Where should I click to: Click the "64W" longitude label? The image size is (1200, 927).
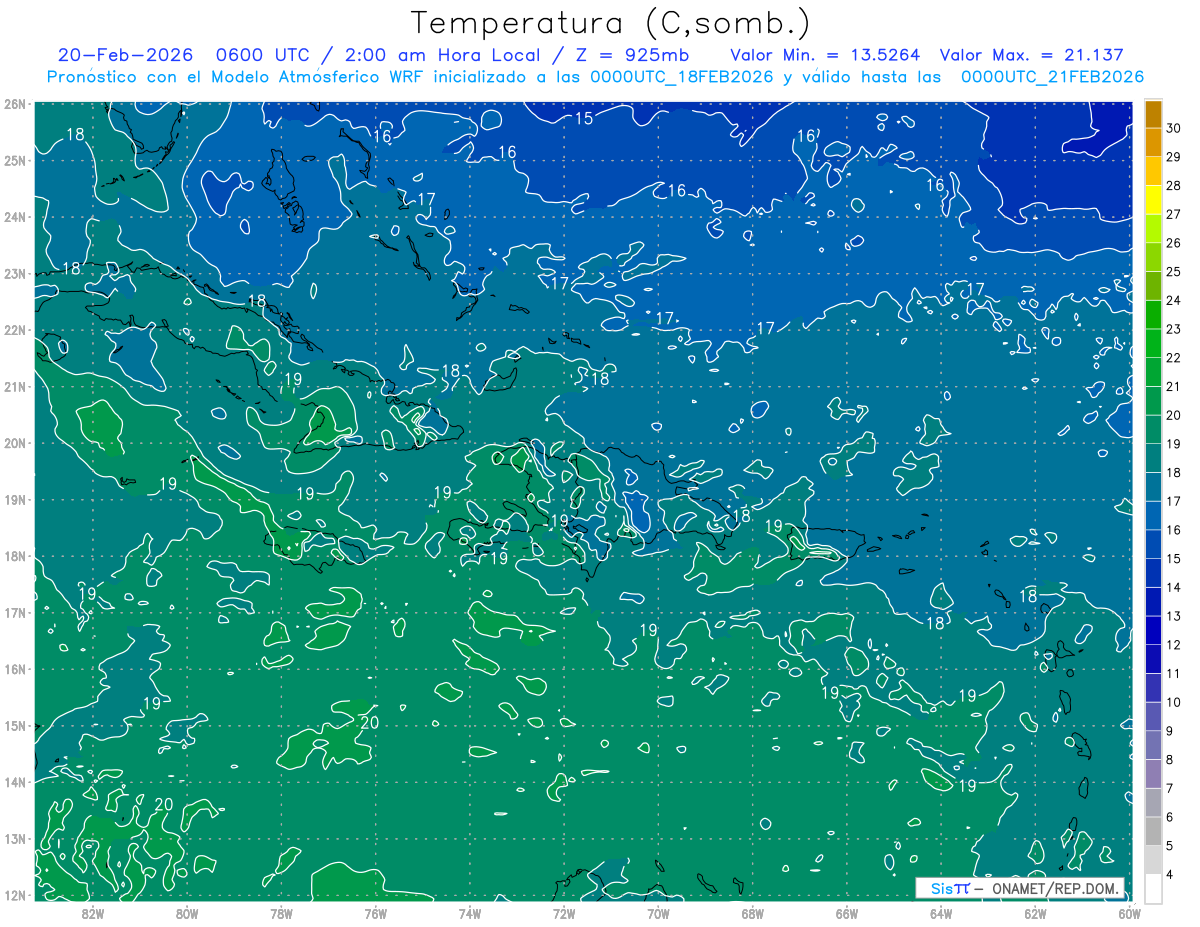(x=941, y=913)
